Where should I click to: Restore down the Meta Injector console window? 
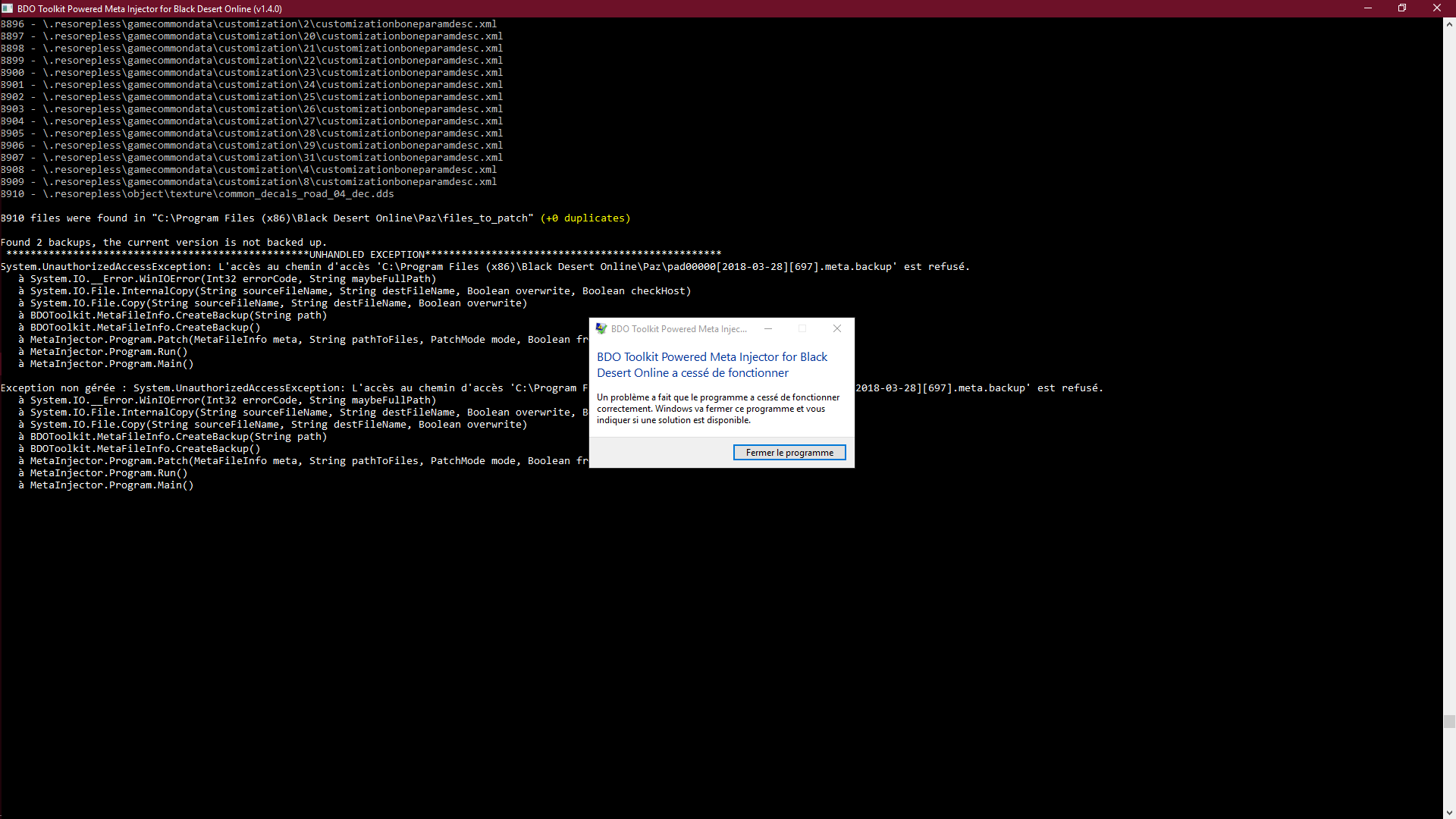click(x=1402, y=8)
